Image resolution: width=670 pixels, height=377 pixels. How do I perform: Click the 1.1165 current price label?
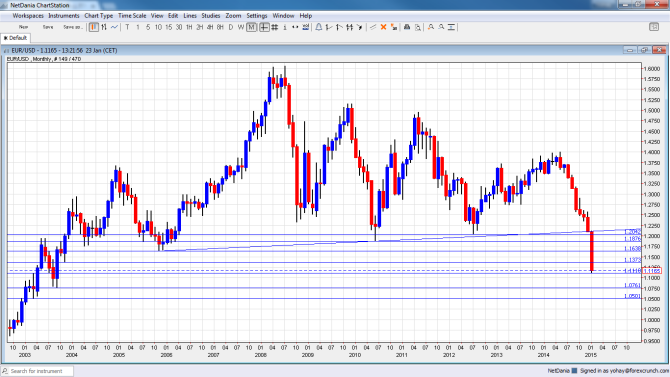(x=652, y=271)
